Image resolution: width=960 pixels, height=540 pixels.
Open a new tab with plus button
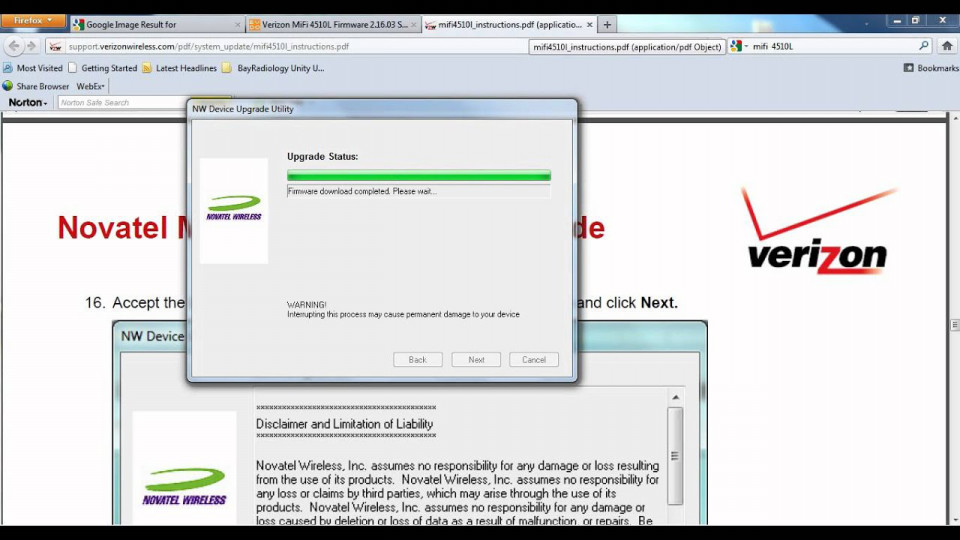607,24
